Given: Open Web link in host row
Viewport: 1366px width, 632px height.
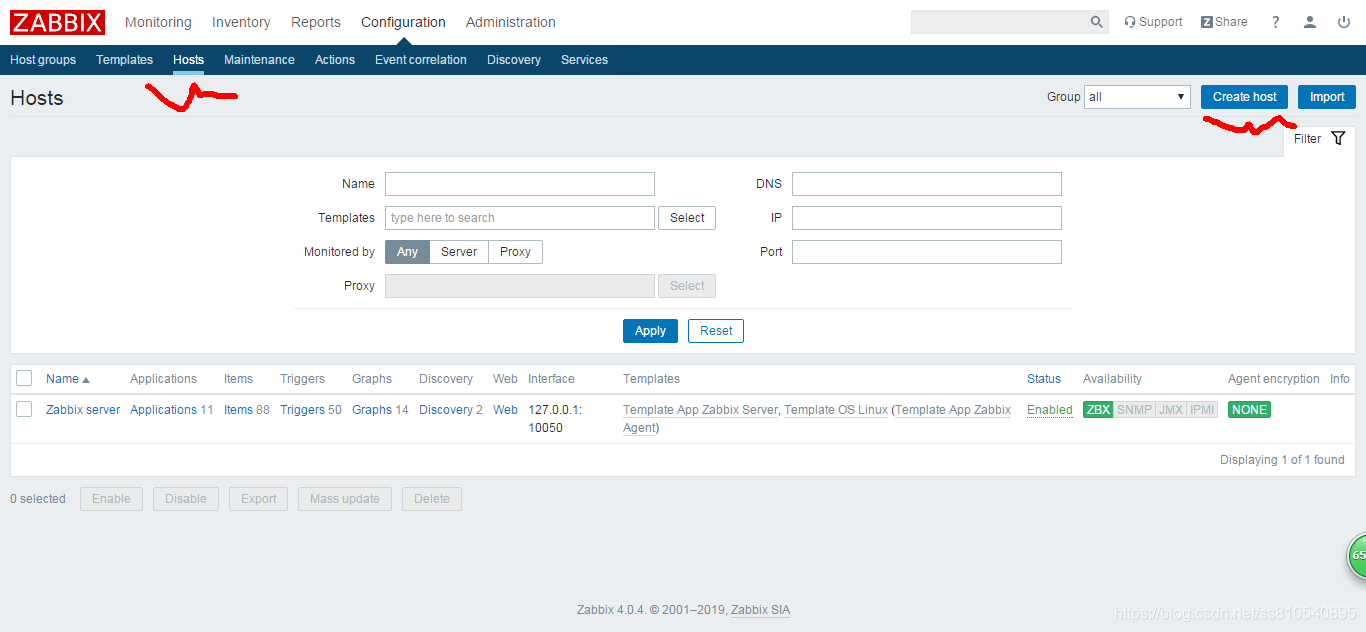Looking at the screenshot, I should point(505,410).
